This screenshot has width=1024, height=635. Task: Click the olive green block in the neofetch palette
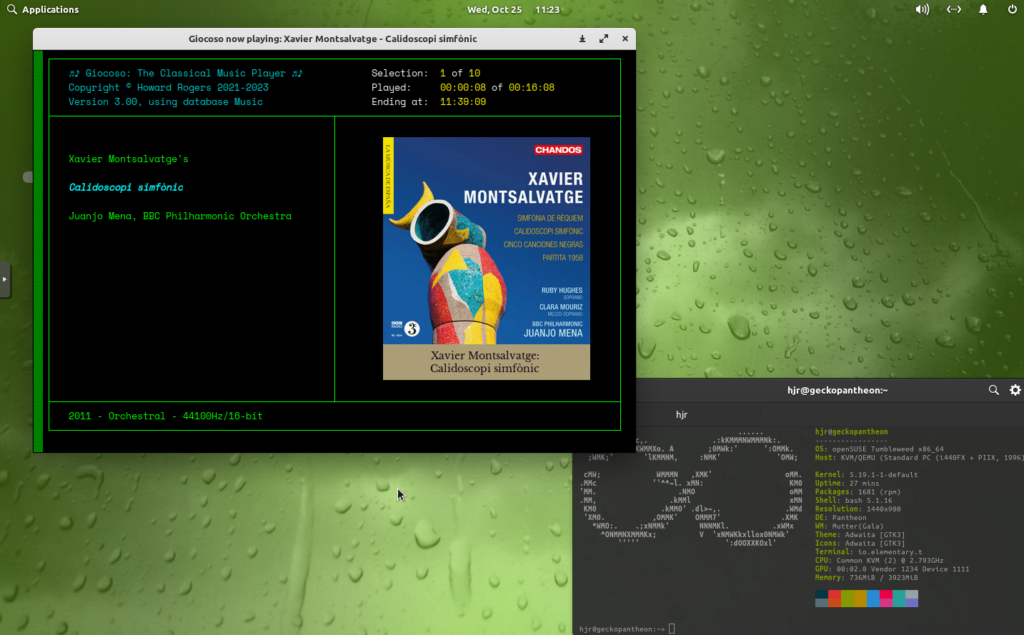pyautogui.click(x=847, y=598)
